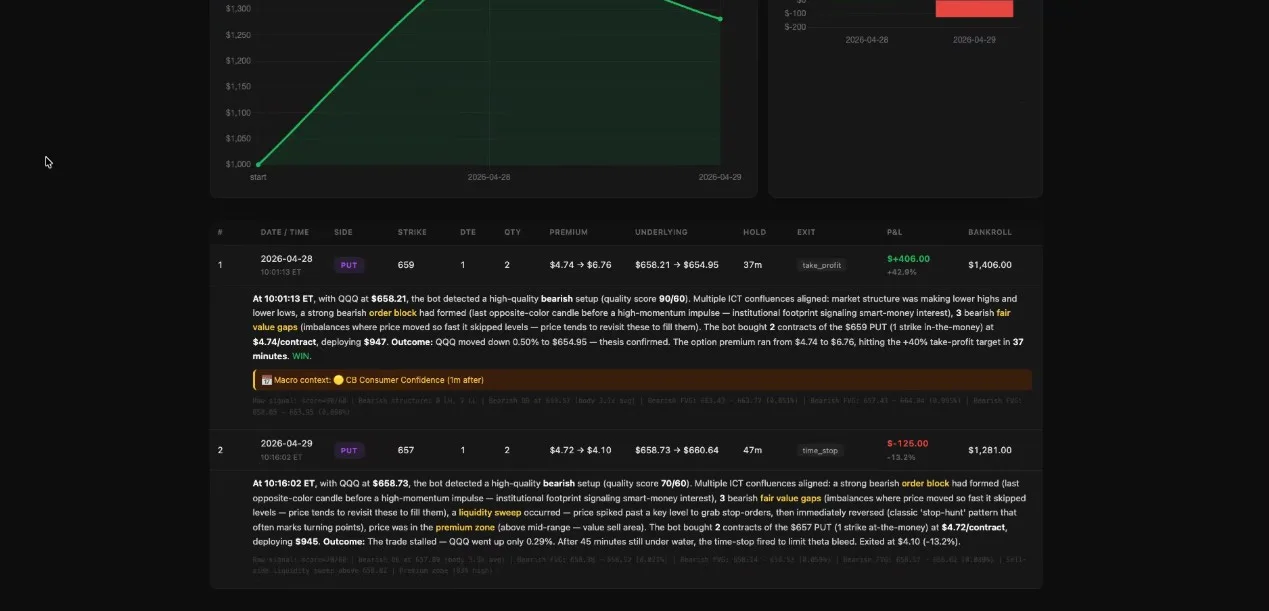Click the green P&L '$+406.00'
Image resolution: width=1269 pixels, height=611 pixels.
pos(908,258)
